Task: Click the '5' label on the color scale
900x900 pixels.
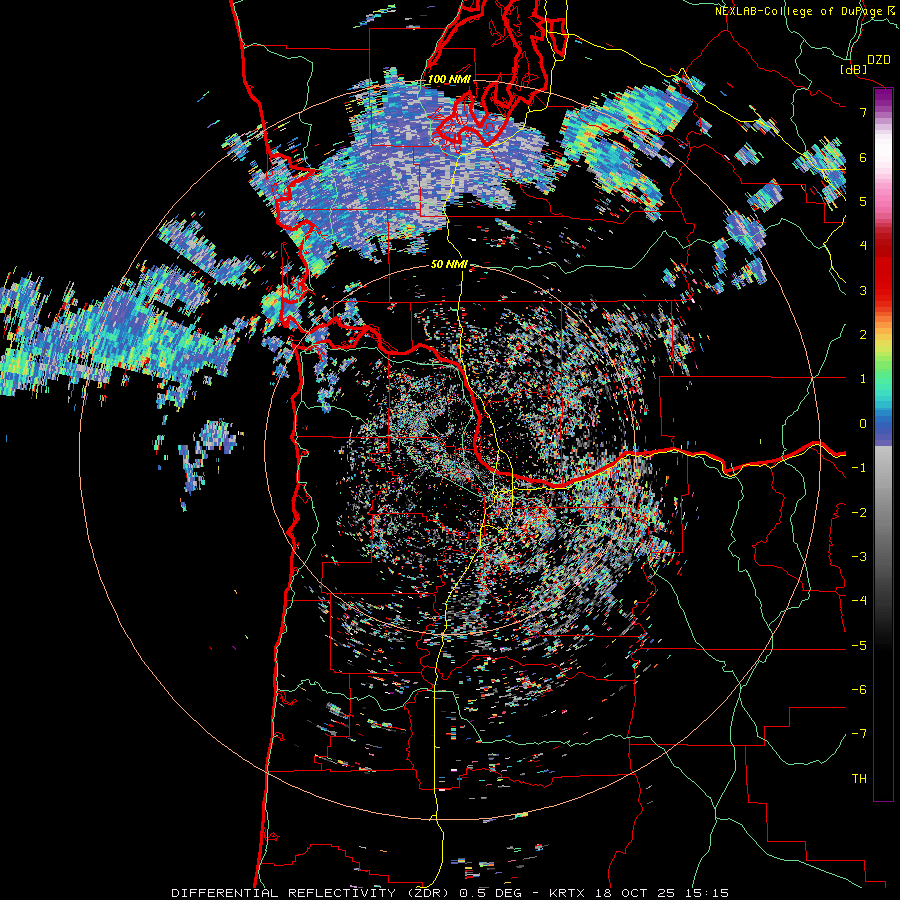Action: pos(863,201)
